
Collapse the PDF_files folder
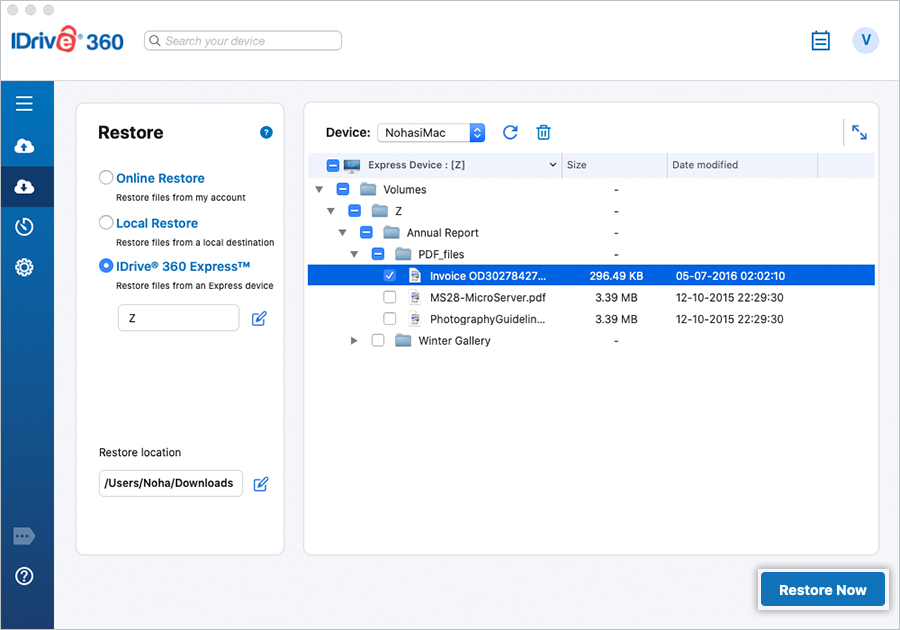[354, 255]
